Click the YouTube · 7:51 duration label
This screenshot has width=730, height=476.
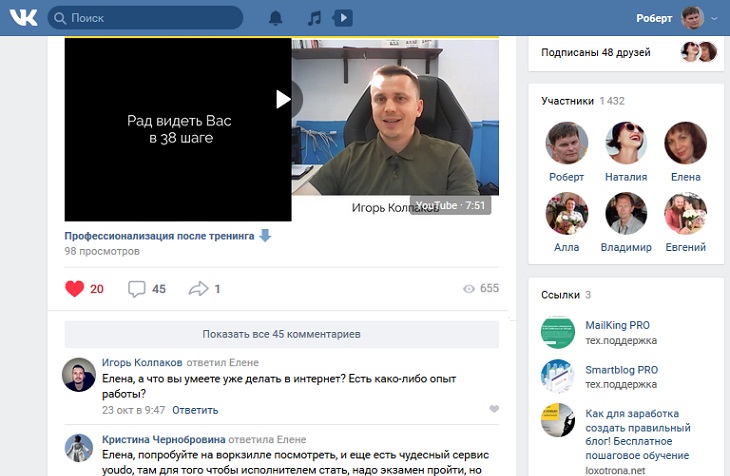pos(450,205)
